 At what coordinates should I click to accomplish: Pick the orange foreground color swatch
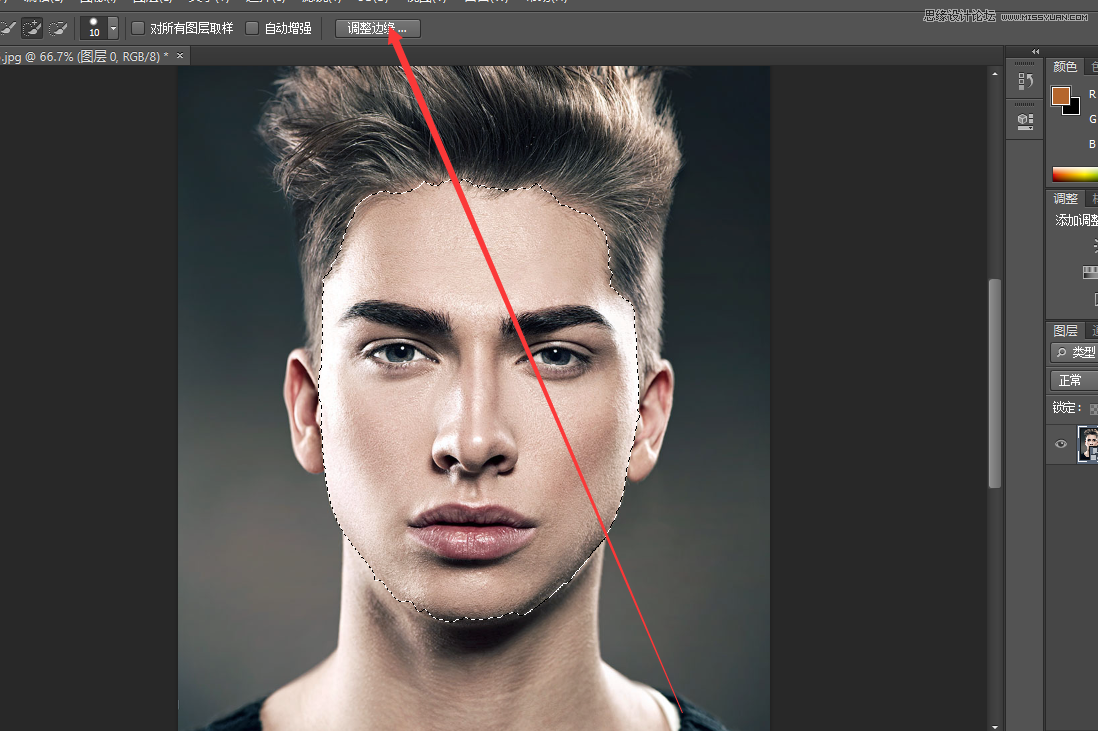click(1059, 95)
